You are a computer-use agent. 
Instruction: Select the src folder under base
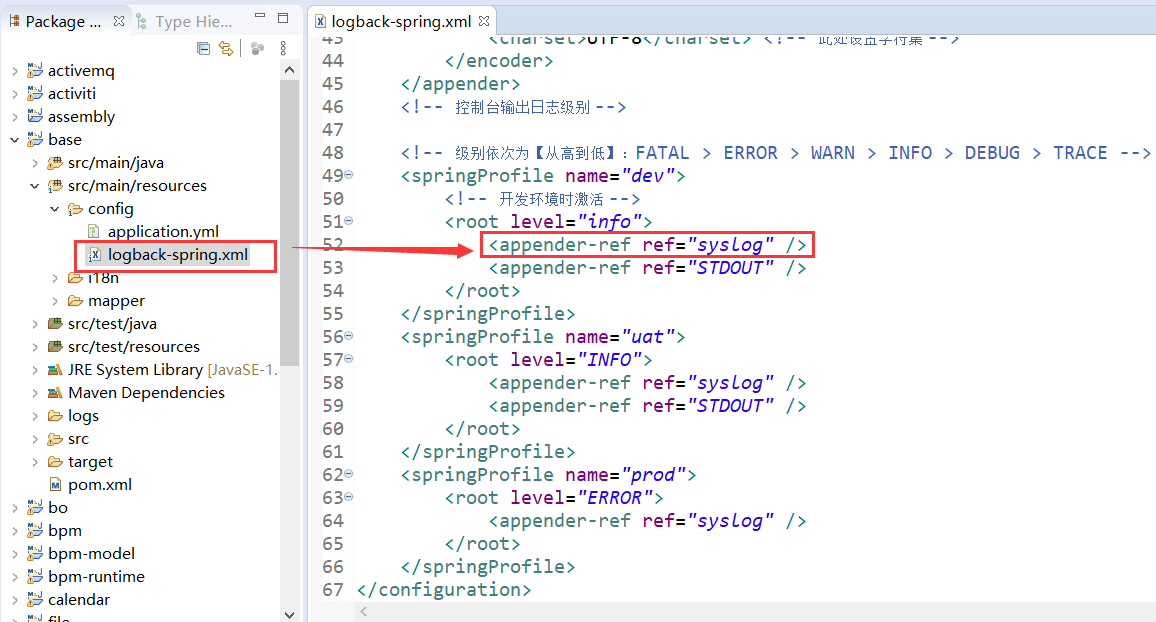pos(78,439)
